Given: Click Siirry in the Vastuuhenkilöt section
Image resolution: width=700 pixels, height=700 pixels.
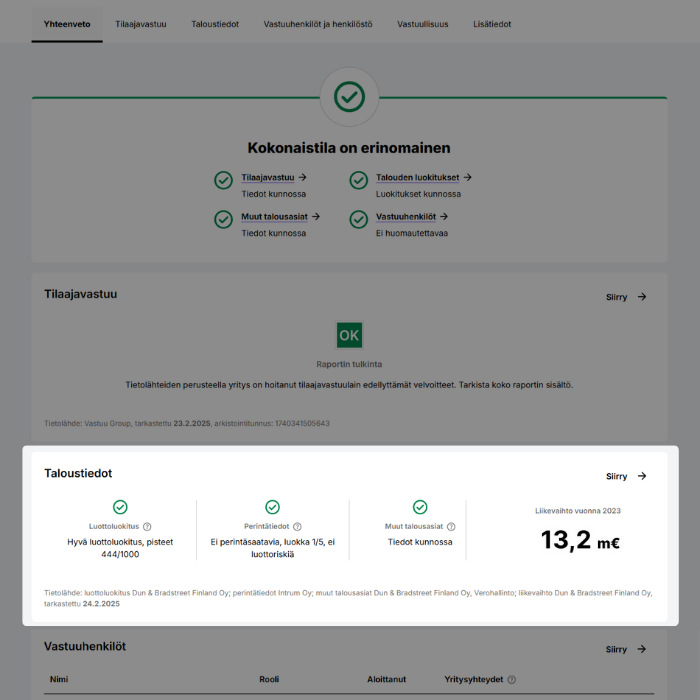Looking at the screenshot, I should pos(626,649).
